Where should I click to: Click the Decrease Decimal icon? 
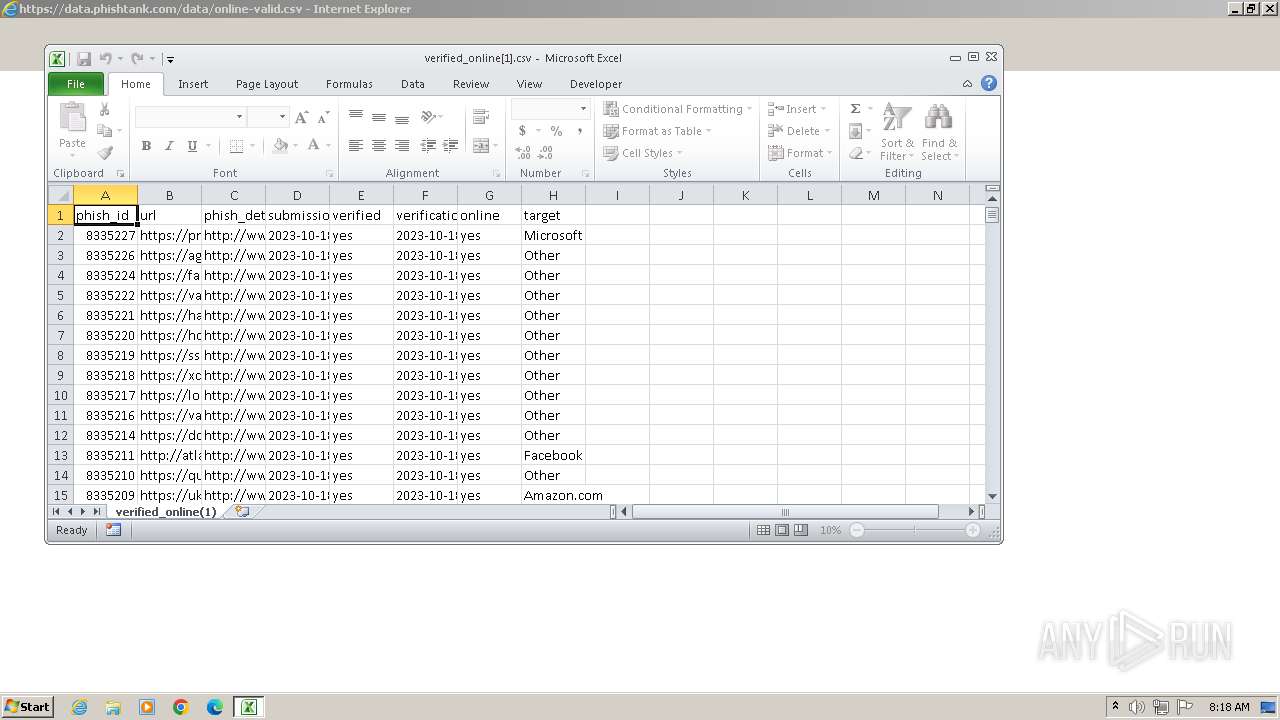click(546, 153)
